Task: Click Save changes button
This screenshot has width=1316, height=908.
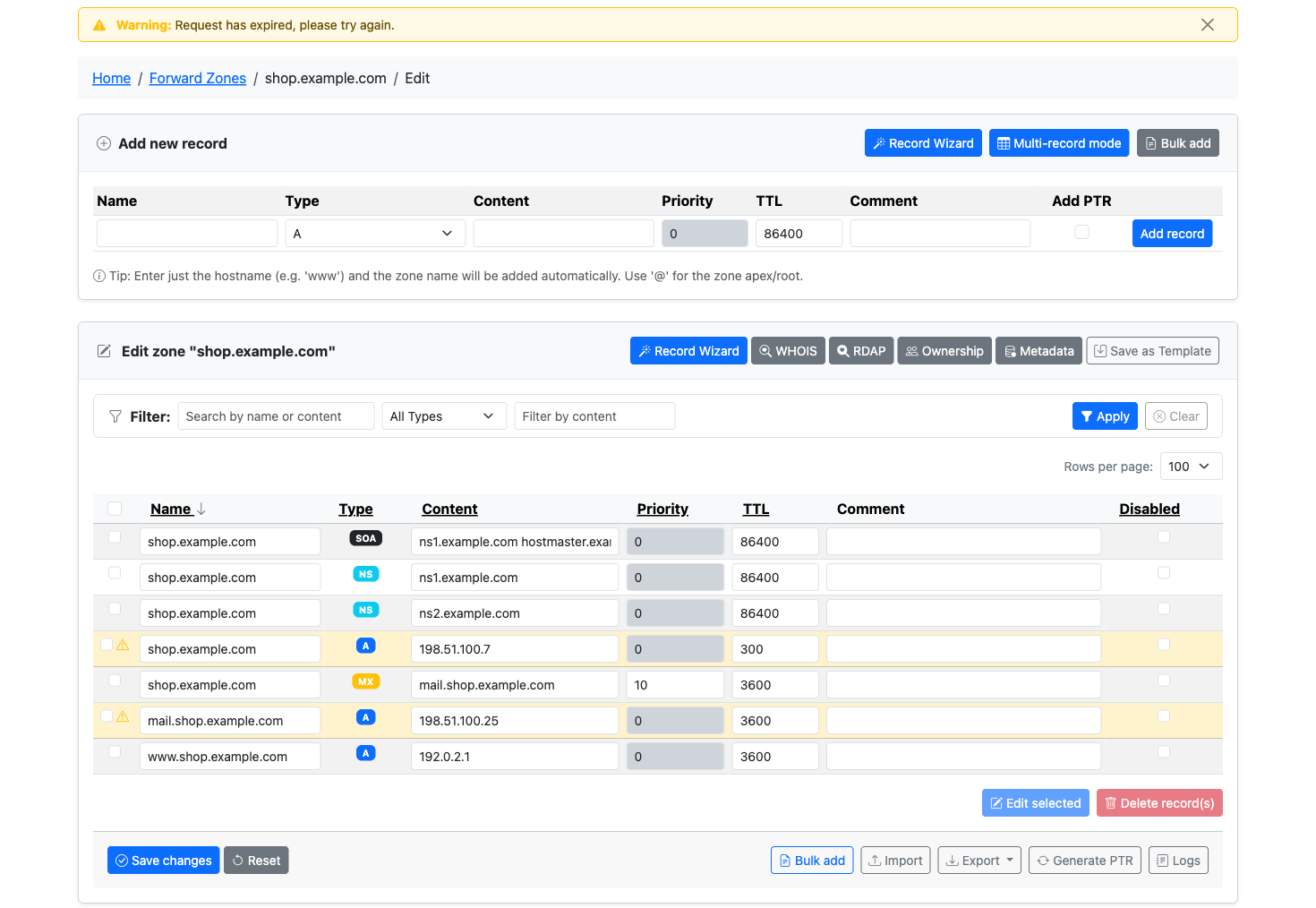Action: pyautogui.click(x=163, y=861)
